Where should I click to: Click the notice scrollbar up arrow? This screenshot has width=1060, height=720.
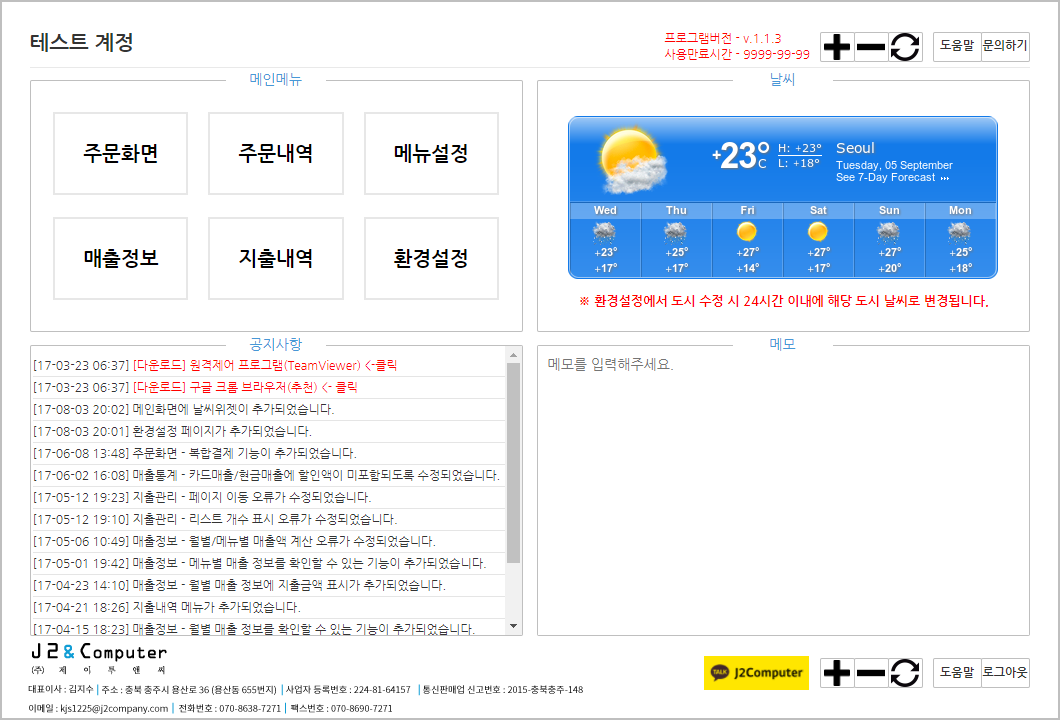pos(513,355)
